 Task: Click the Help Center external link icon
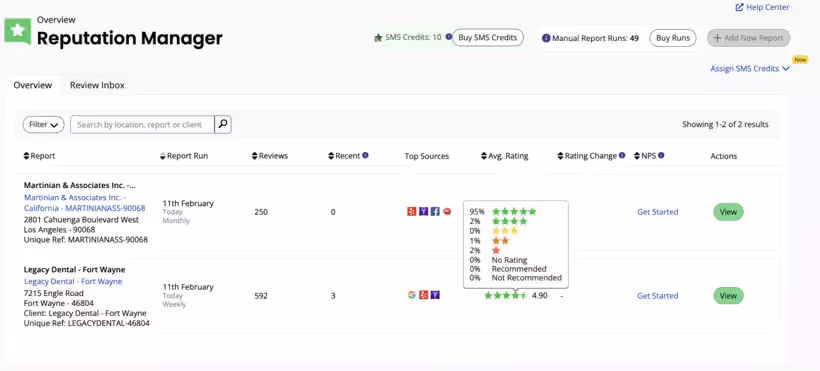coord(739,7)
